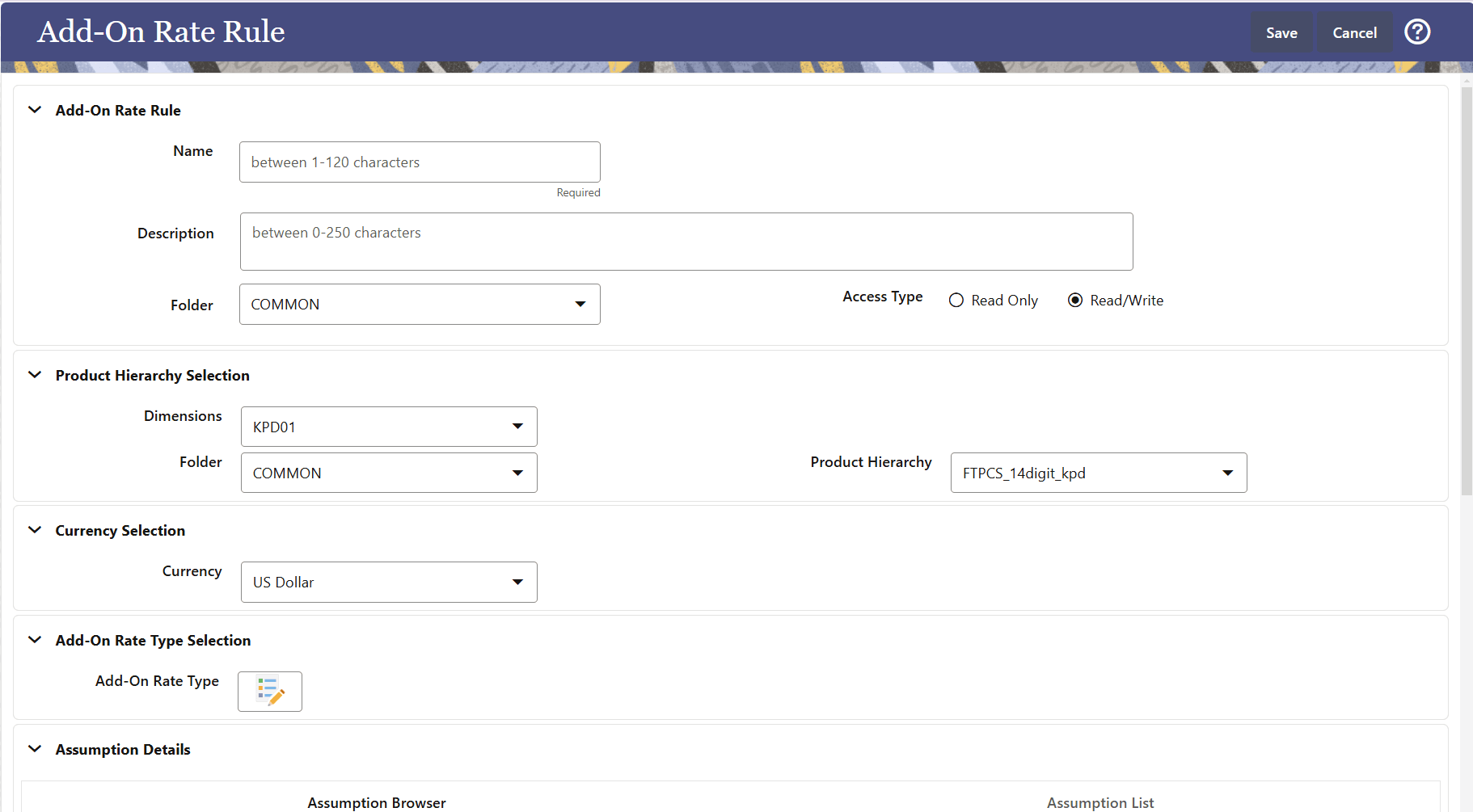Viewport: 1473px width, 812px height.
Task: Switch to the Assumption List view
Action: tap(1099, 802)
